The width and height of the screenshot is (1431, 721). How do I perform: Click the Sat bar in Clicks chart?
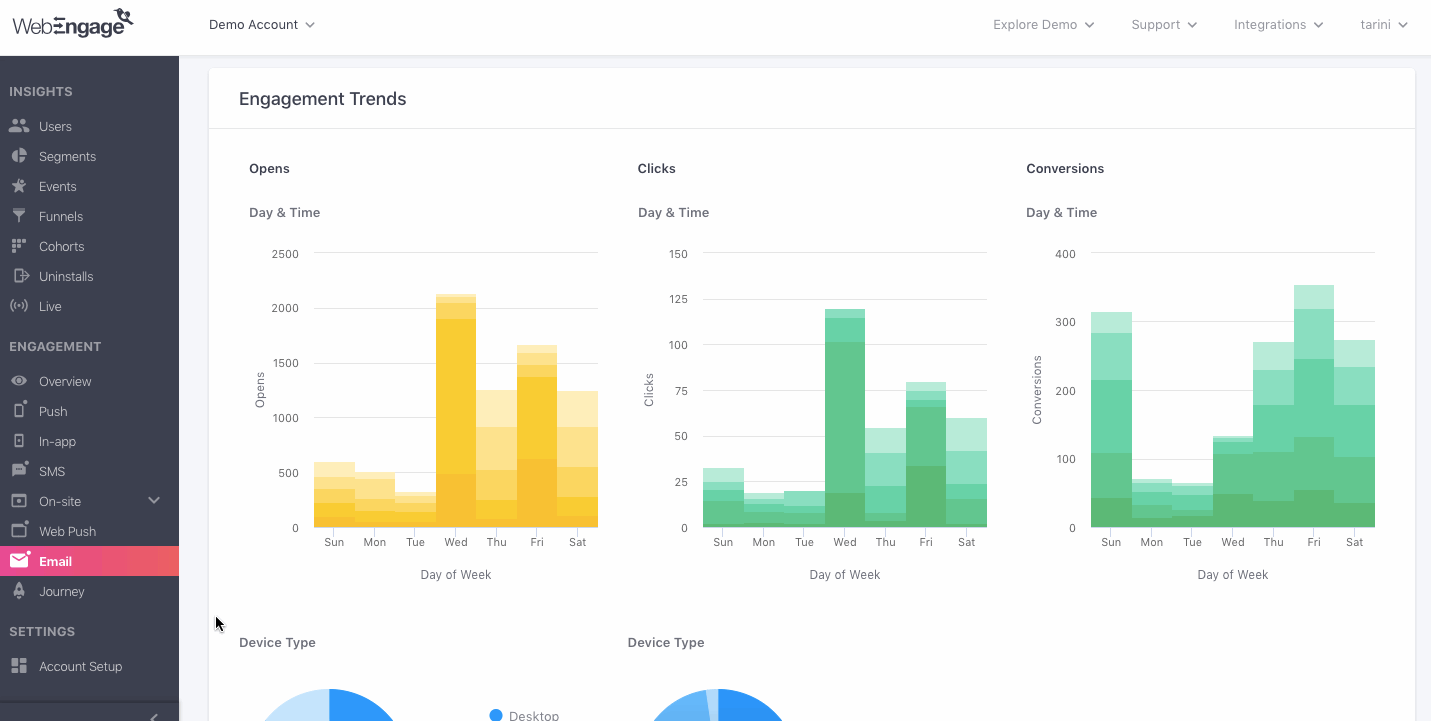pos(966,473)
